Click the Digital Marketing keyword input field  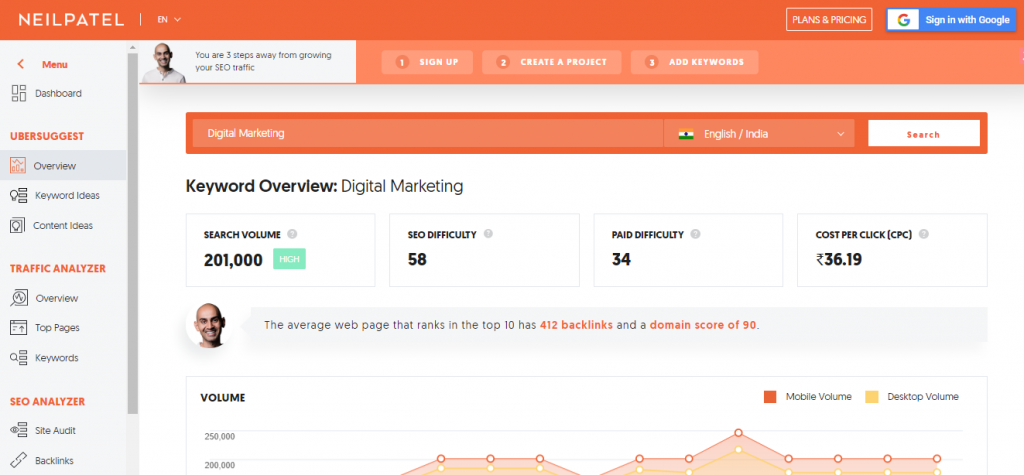[428, 133]
